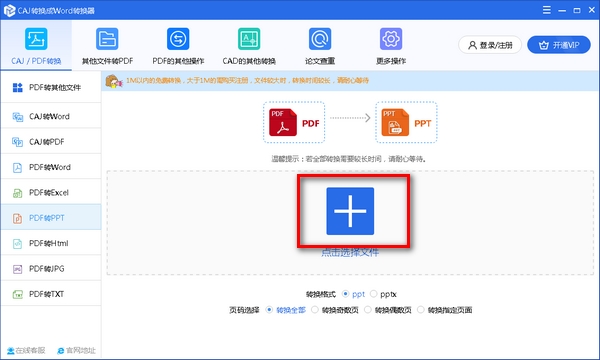The height and width of the screenshot is (360, 600).
Task: Select 转换全部 page option
Action: click(x=286, y=310)
